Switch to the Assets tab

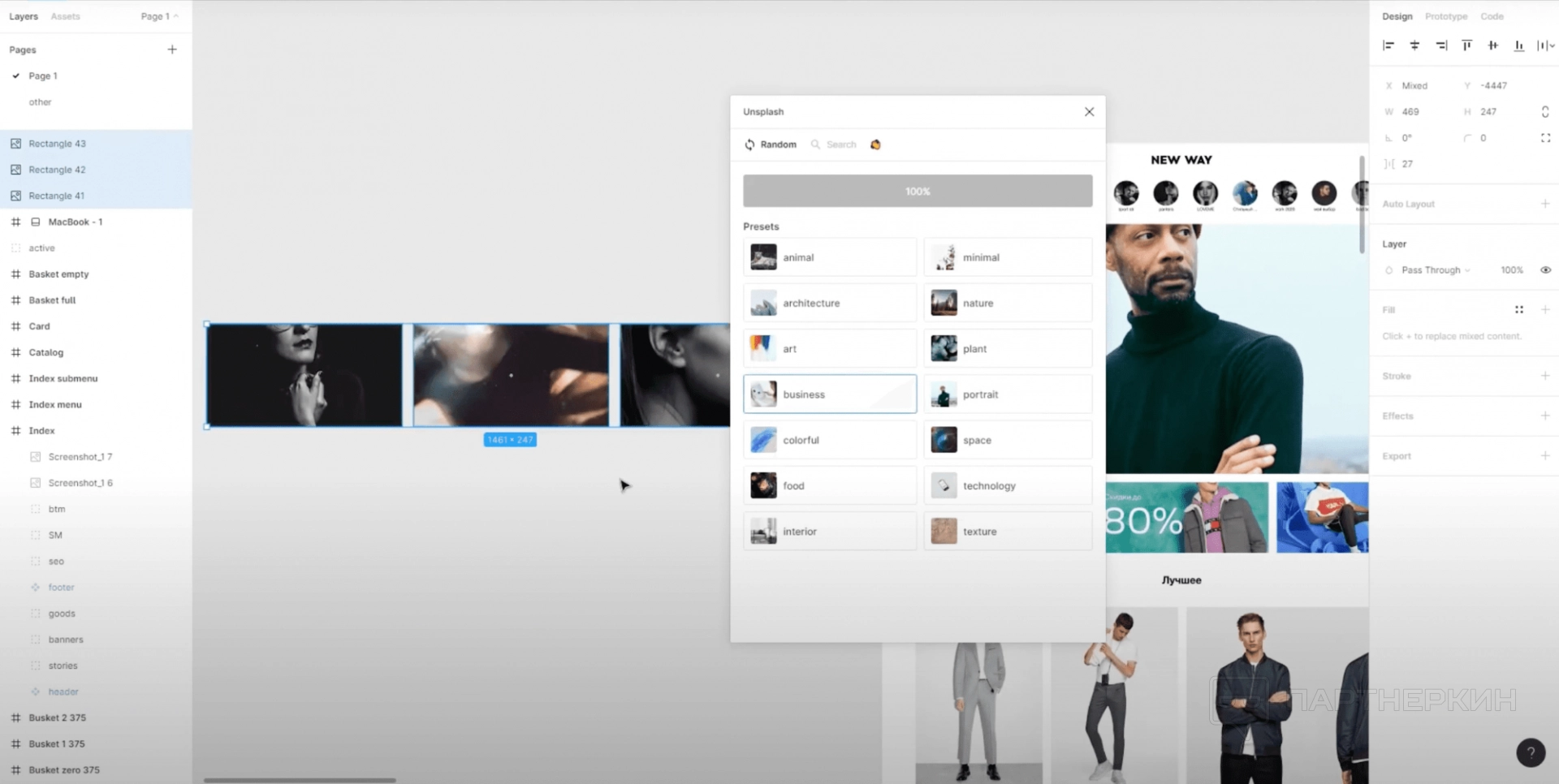click(x=65, y=16)
